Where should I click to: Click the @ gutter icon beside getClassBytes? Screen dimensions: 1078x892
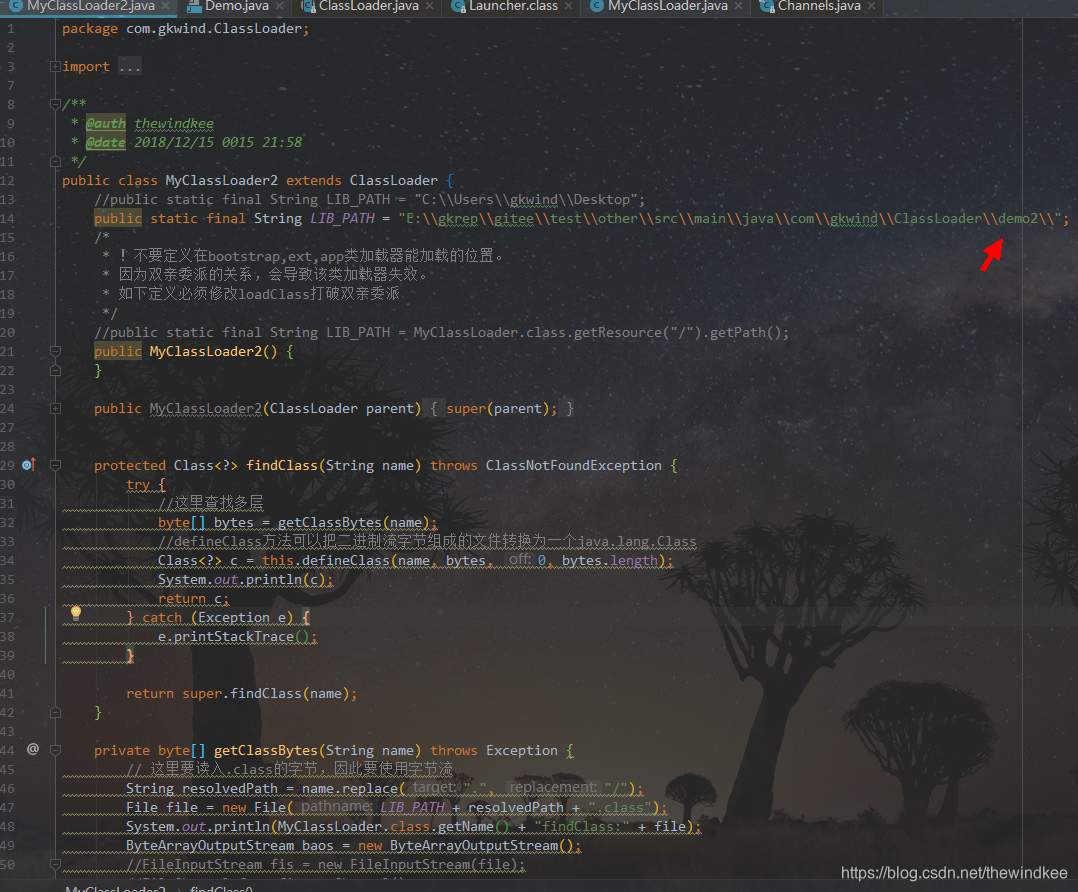tap(32, 749)
